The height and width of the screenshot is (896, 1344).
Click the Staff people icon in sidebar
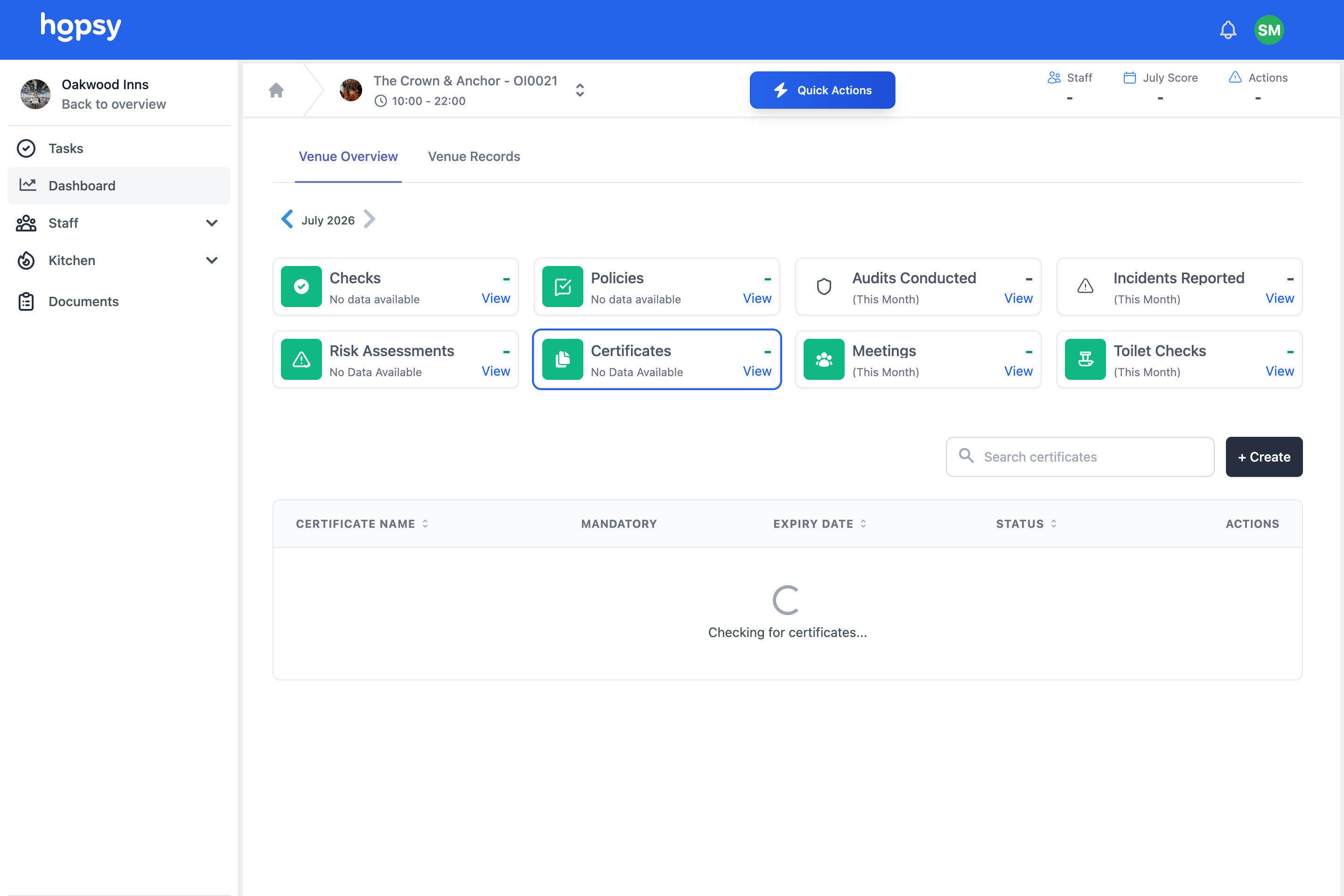point(26,223)
